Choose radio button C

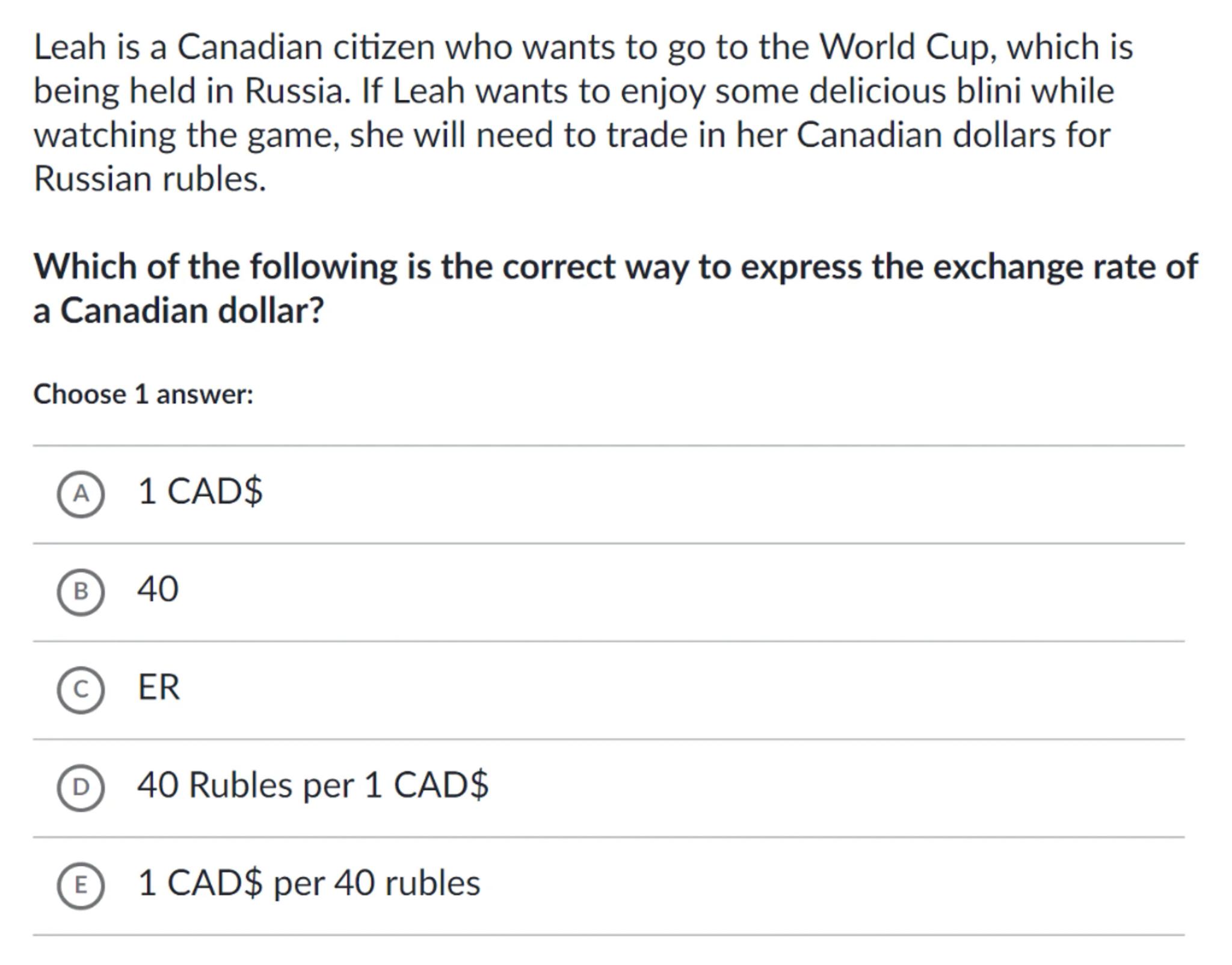click(x=81, y=689)
